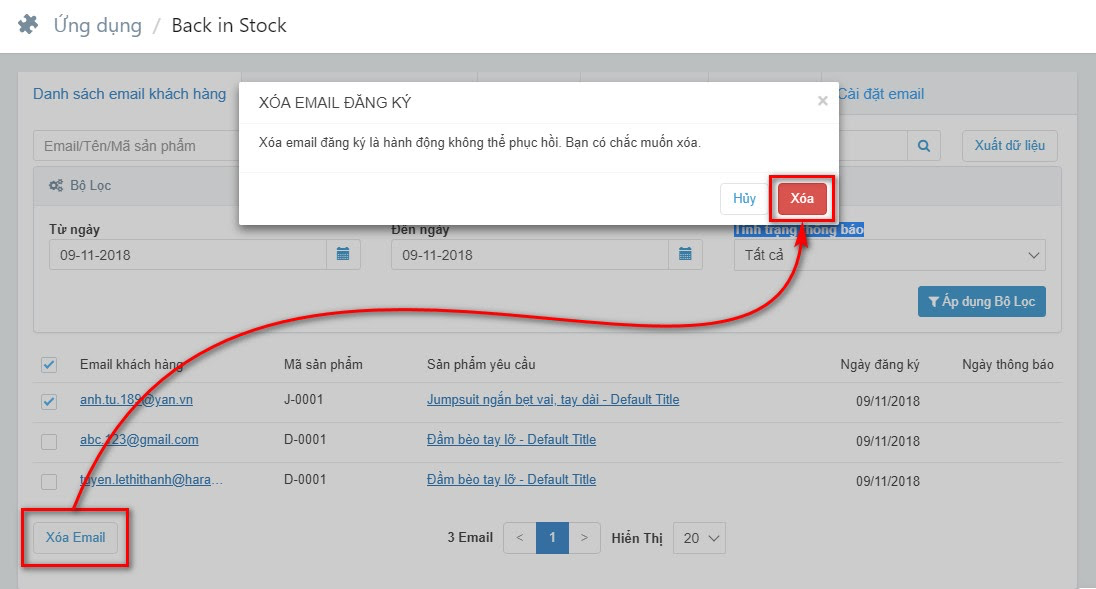
Task: Open 'Jumpsuit ngắn bẹt vai, tay dài' product link
Action: click(553, 400)
